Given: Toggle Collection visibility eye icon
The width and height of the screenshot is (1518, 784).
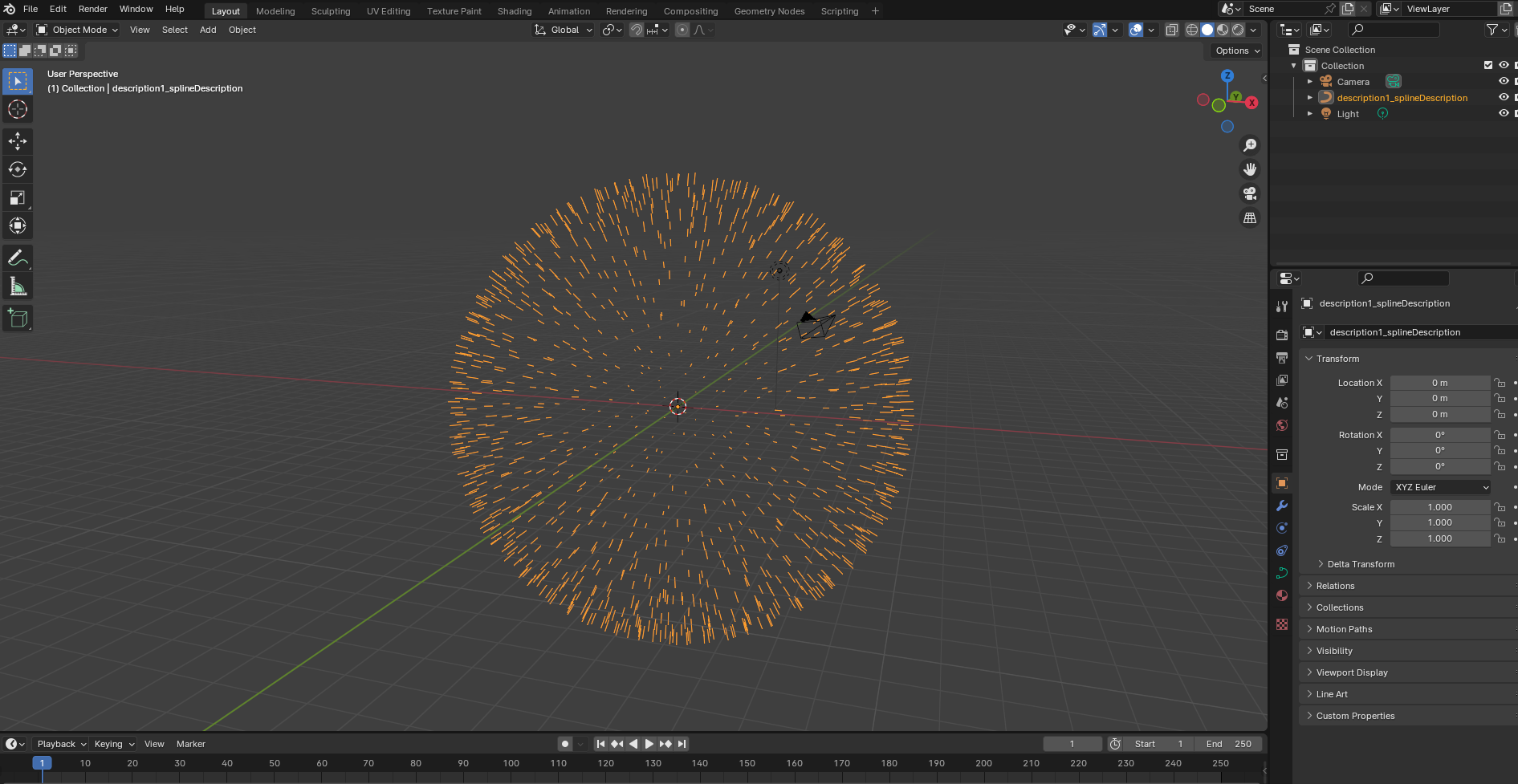Looking at the screenshot, I should pyautogui.click(x=1504, y=65).
